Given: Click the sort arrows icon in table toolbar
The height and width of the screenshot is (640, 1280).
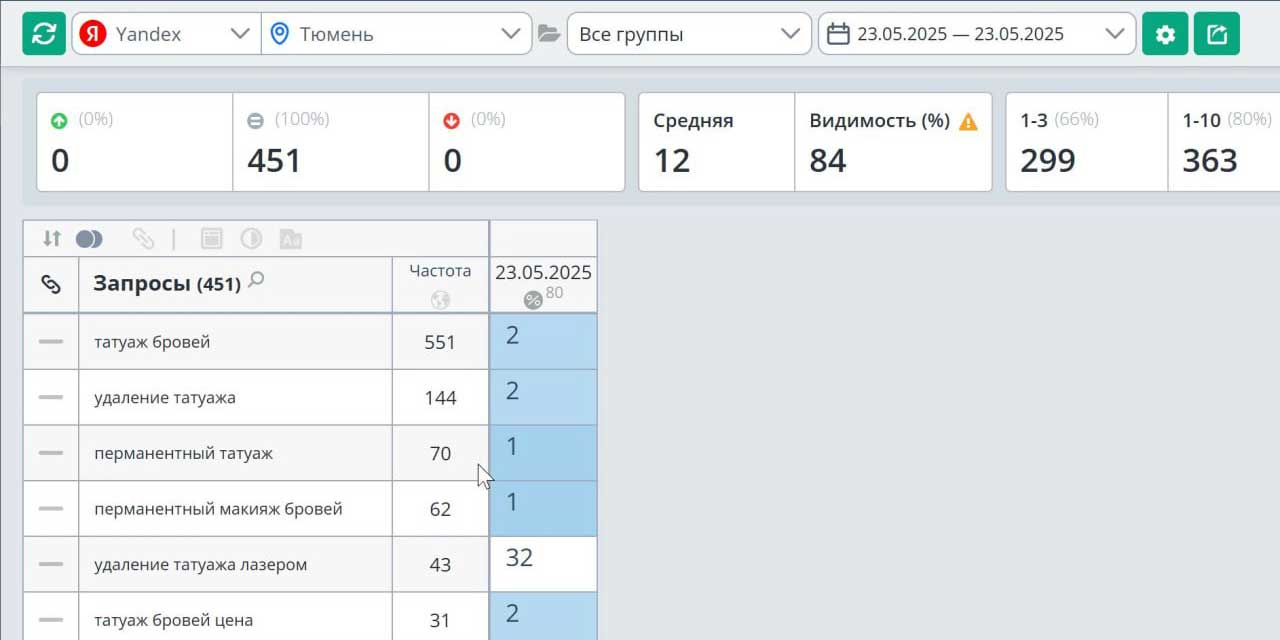Looking at the screenshot, I should coord(52,239).
